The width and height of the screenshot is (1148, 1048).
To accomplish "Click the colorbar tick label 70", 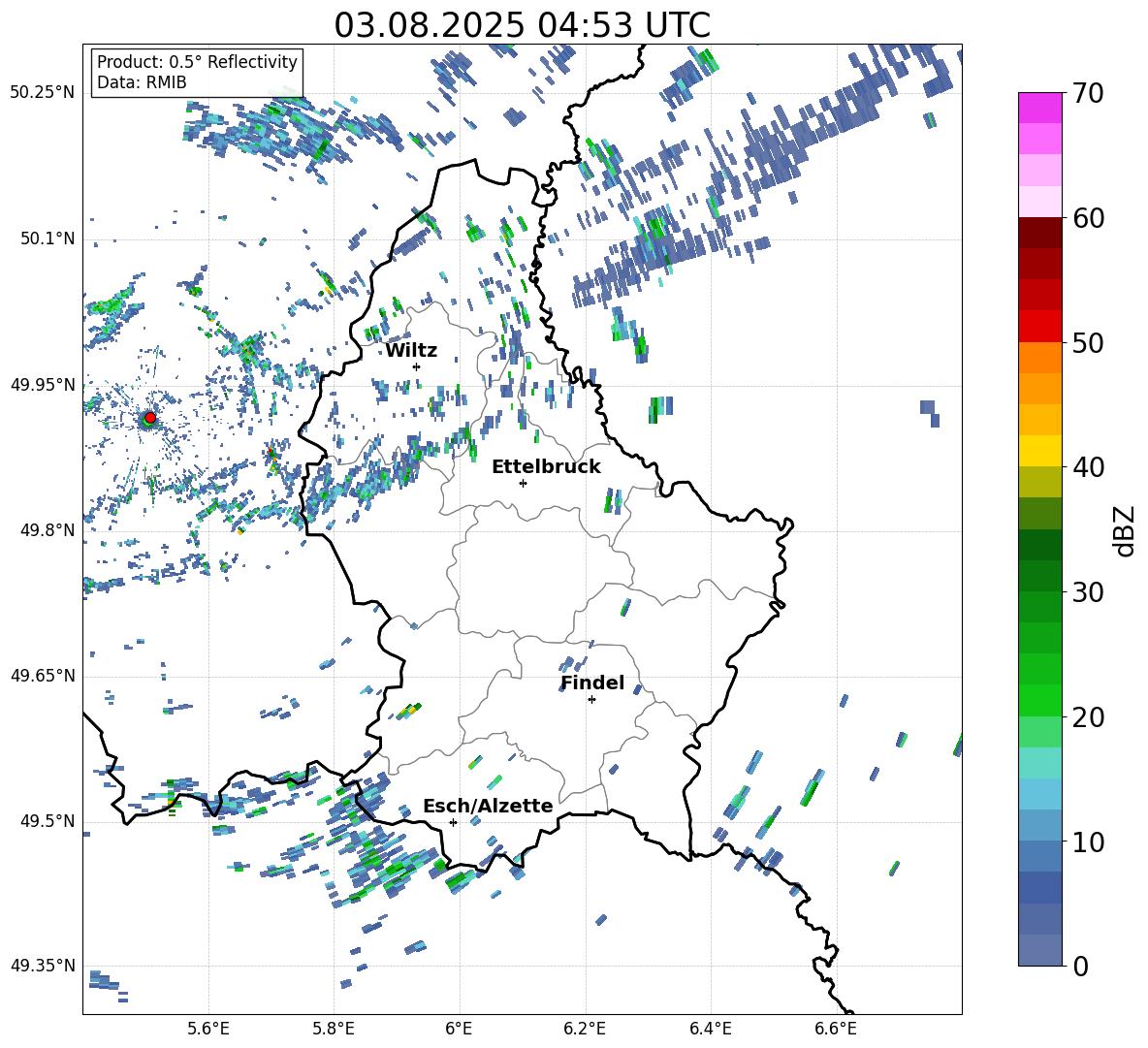I will point(1088,94).
